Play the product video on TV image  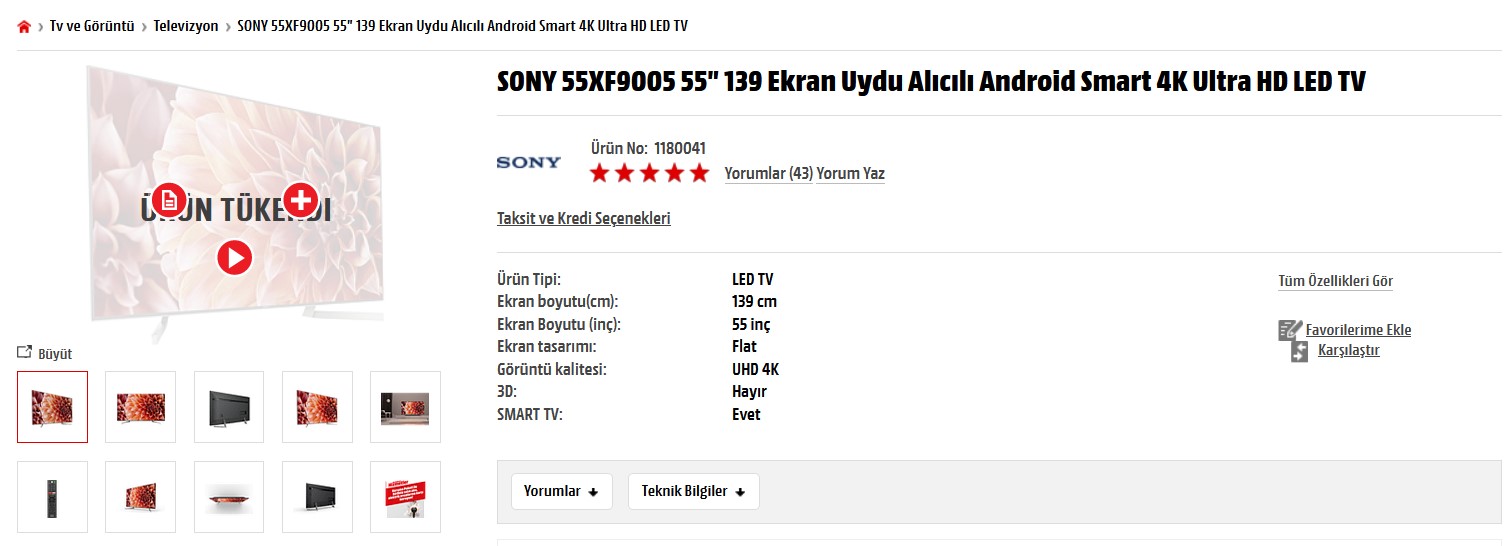tap(235, 258)
